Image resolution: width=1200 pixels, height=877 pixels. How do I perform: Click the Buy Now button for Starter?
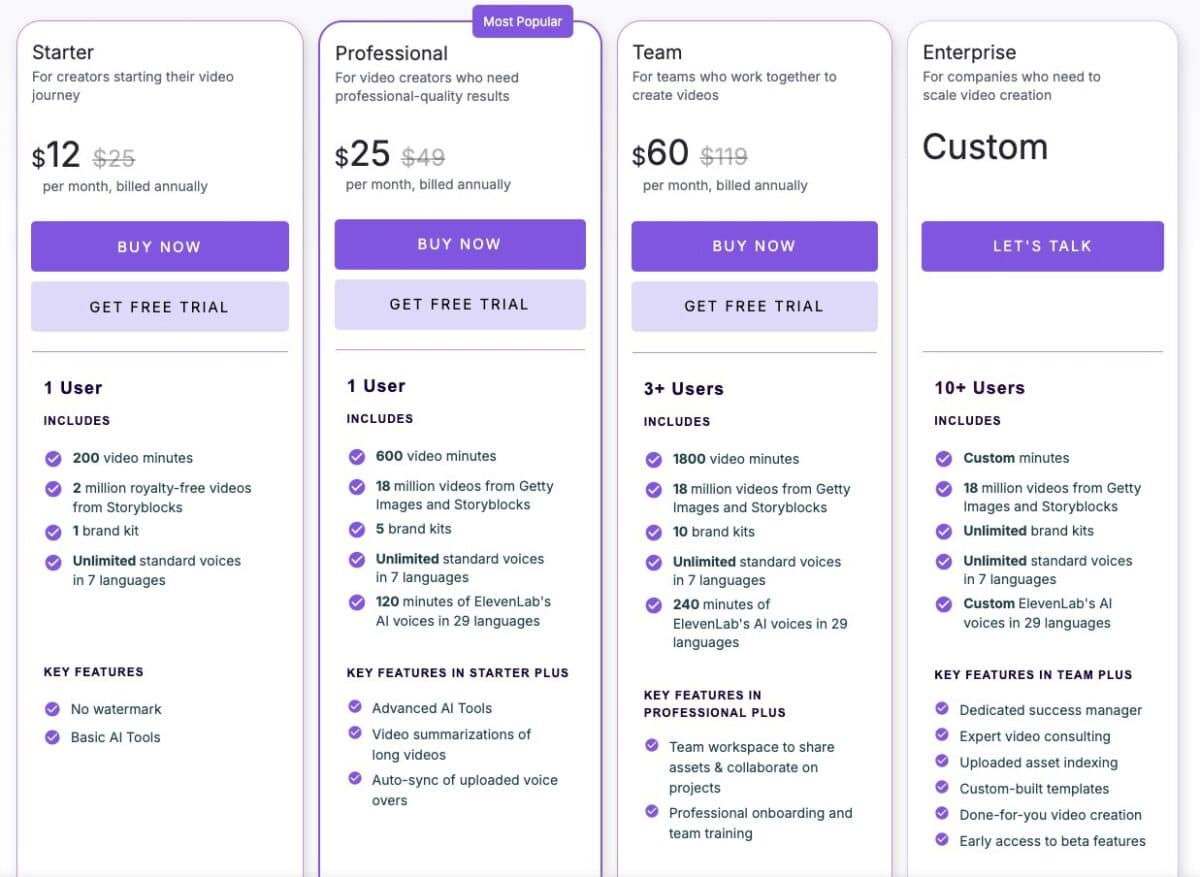coord(160,247)
